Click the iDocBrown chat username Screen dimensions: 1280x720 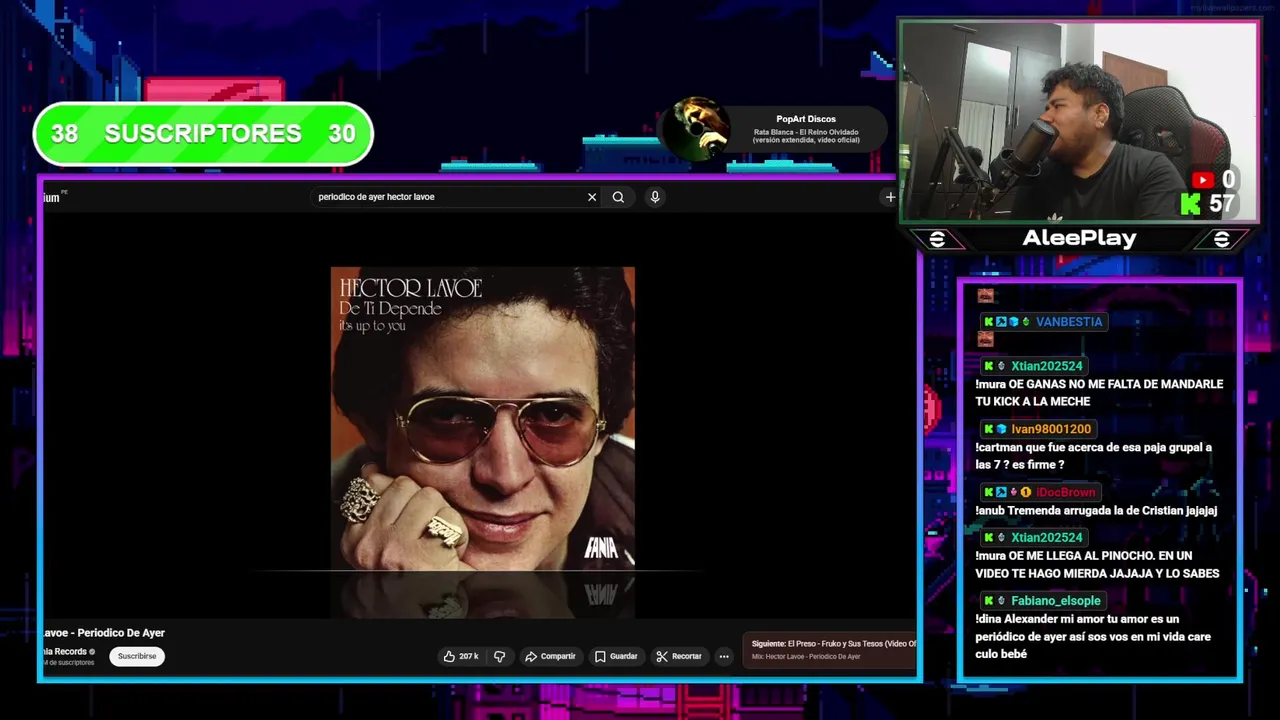click(x=1066, y=492)
